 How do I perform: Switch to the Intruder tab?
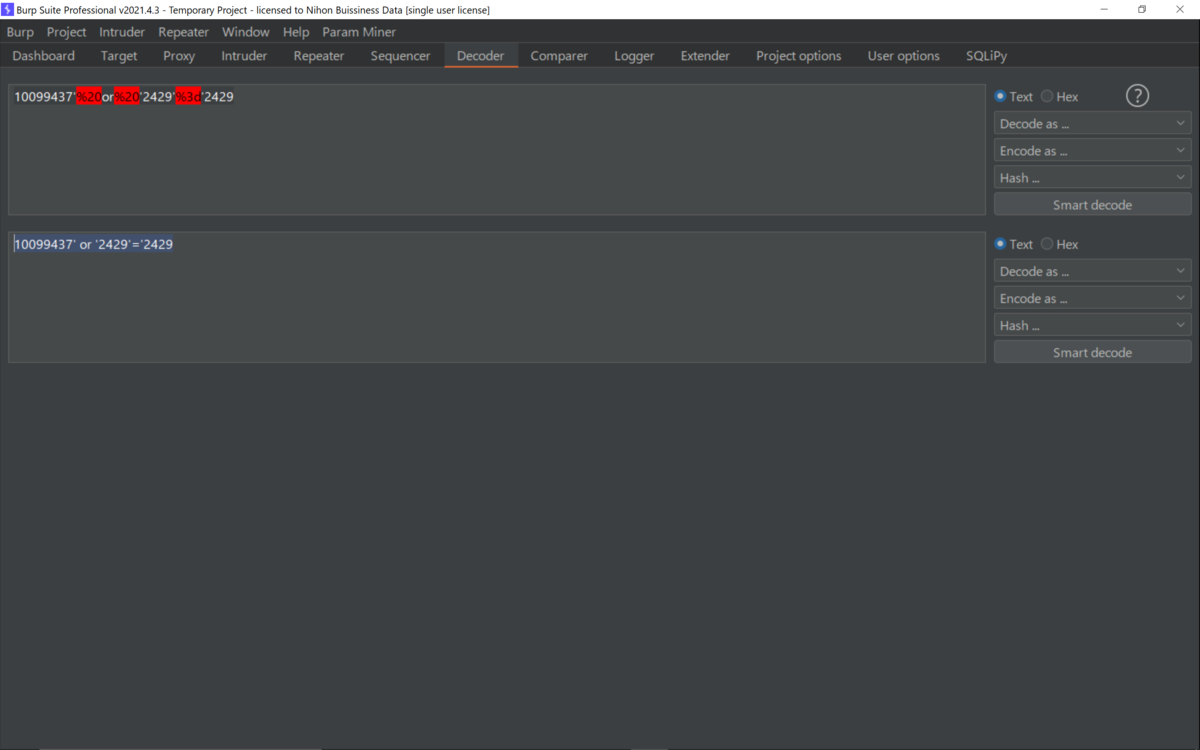point(244,56)
